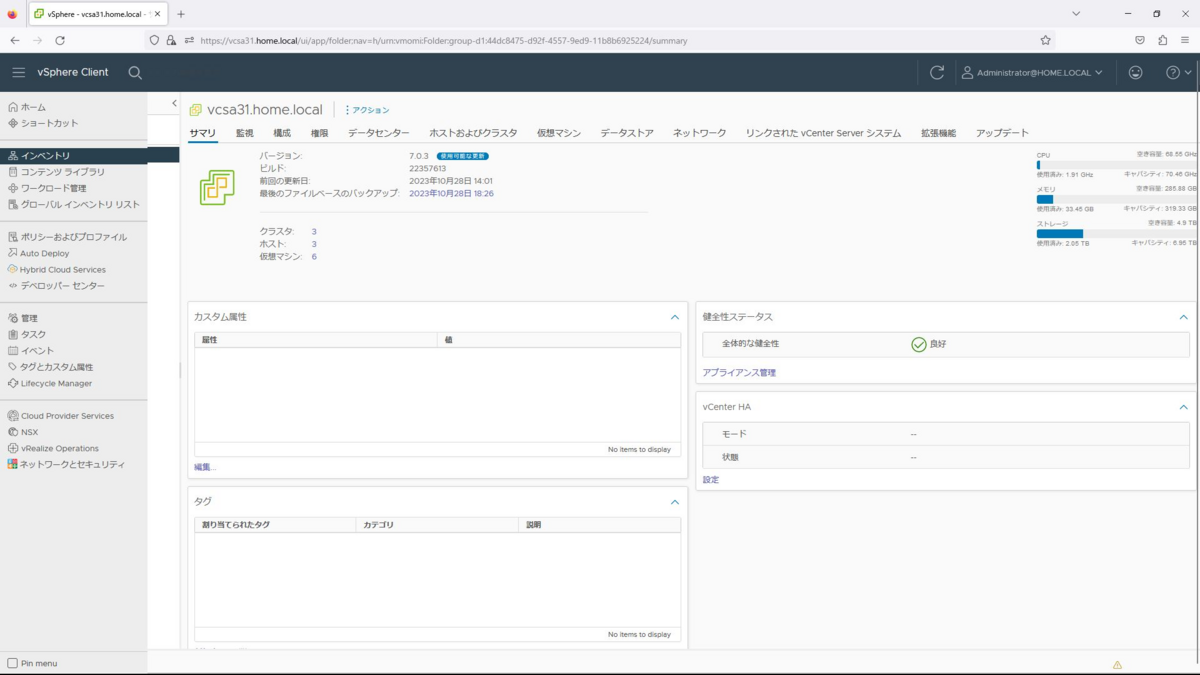Click the クラスタ count link
This screenshot has width=1200, height=675.
coord(314,232)
